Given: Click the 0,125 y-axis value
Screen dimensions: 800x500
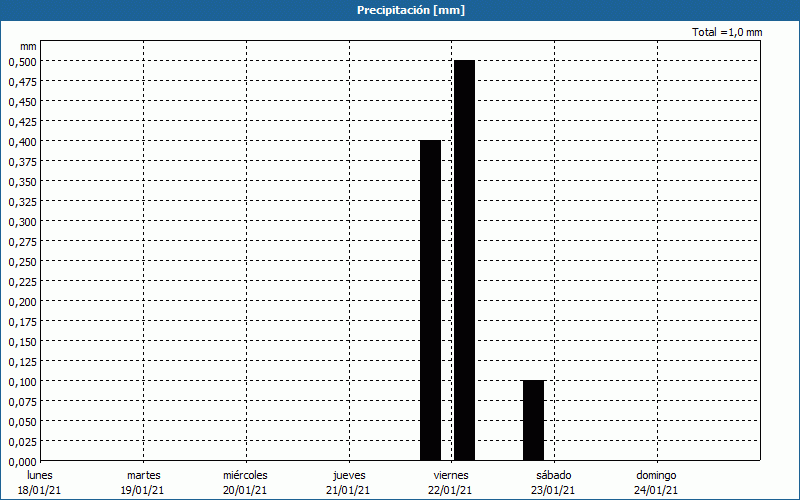Looking at the screenshot, I should pos(23,362).
